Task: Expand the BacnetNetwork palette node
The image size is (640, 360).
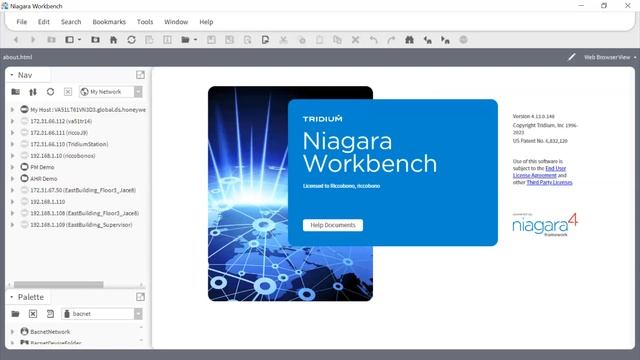Action: coord(12,332)
